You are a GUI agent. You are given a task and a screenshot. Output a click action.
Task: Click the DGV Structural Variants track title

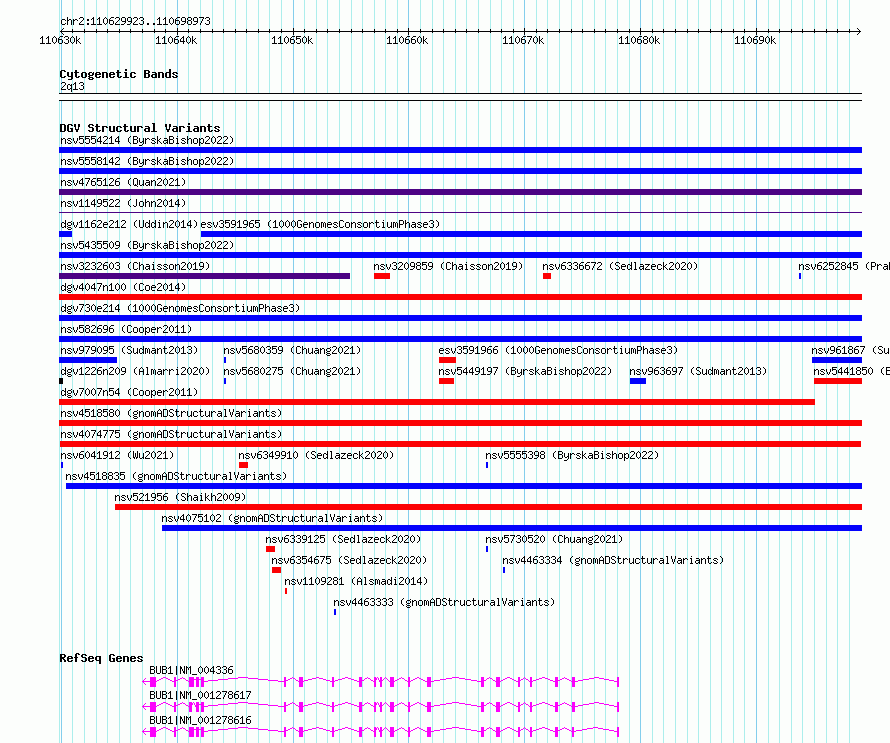point(140,128)
